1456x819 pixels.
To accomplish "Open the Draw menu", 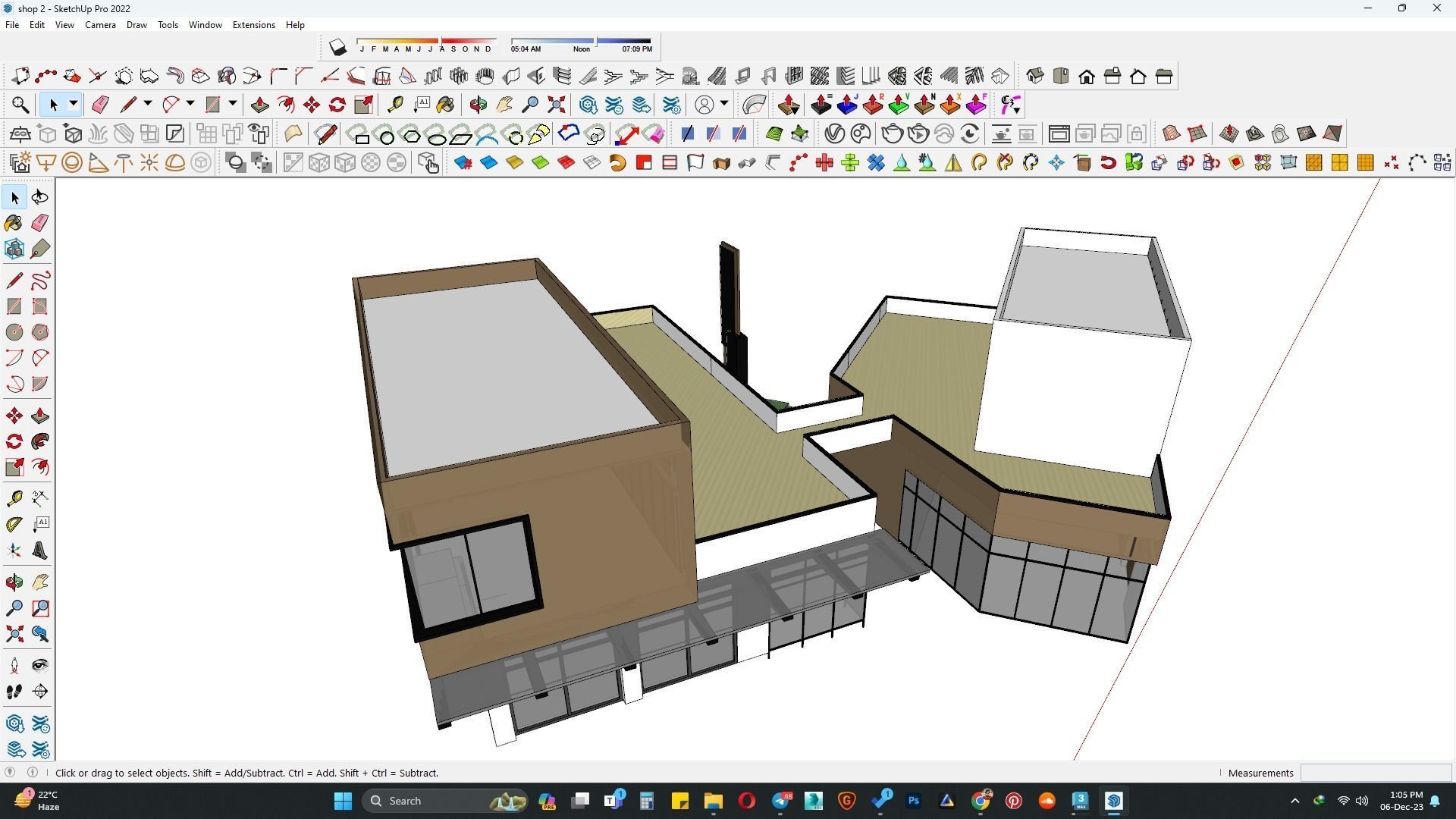I will pos(136,25).
